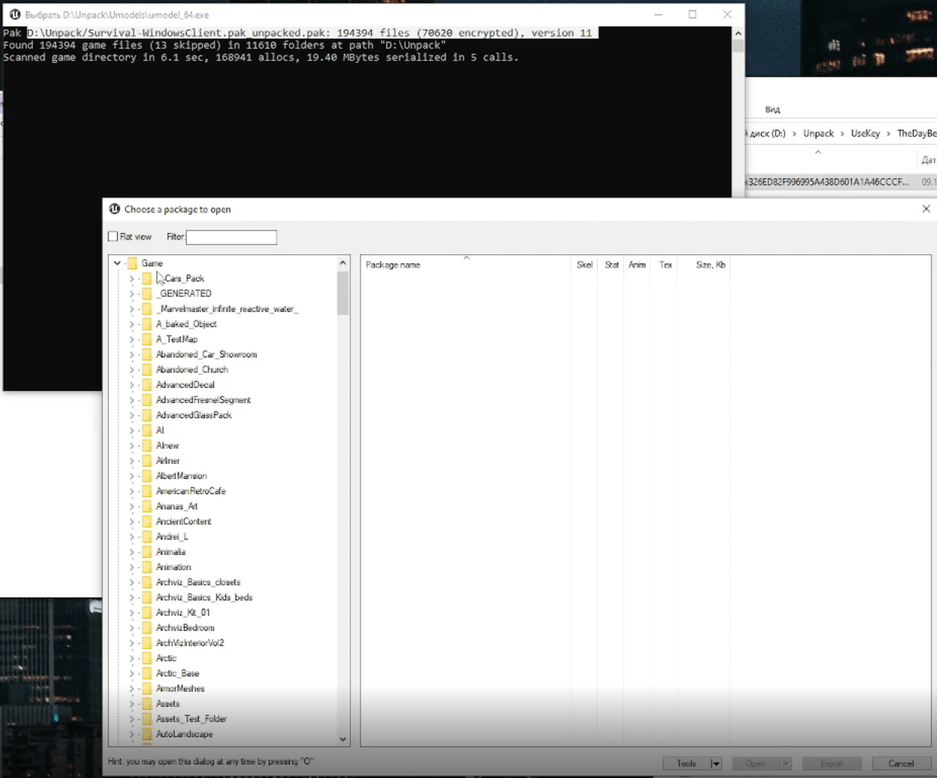Open the Tools button

(x=686, y=764)
